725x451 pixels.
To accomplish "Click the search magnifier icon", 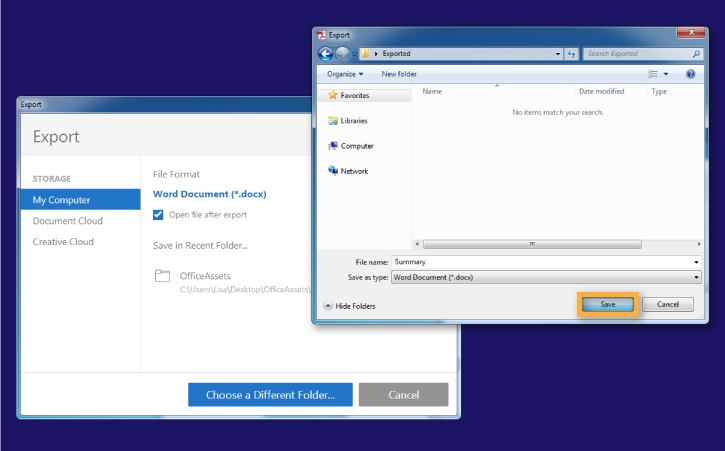I will (x=696, y=54).
